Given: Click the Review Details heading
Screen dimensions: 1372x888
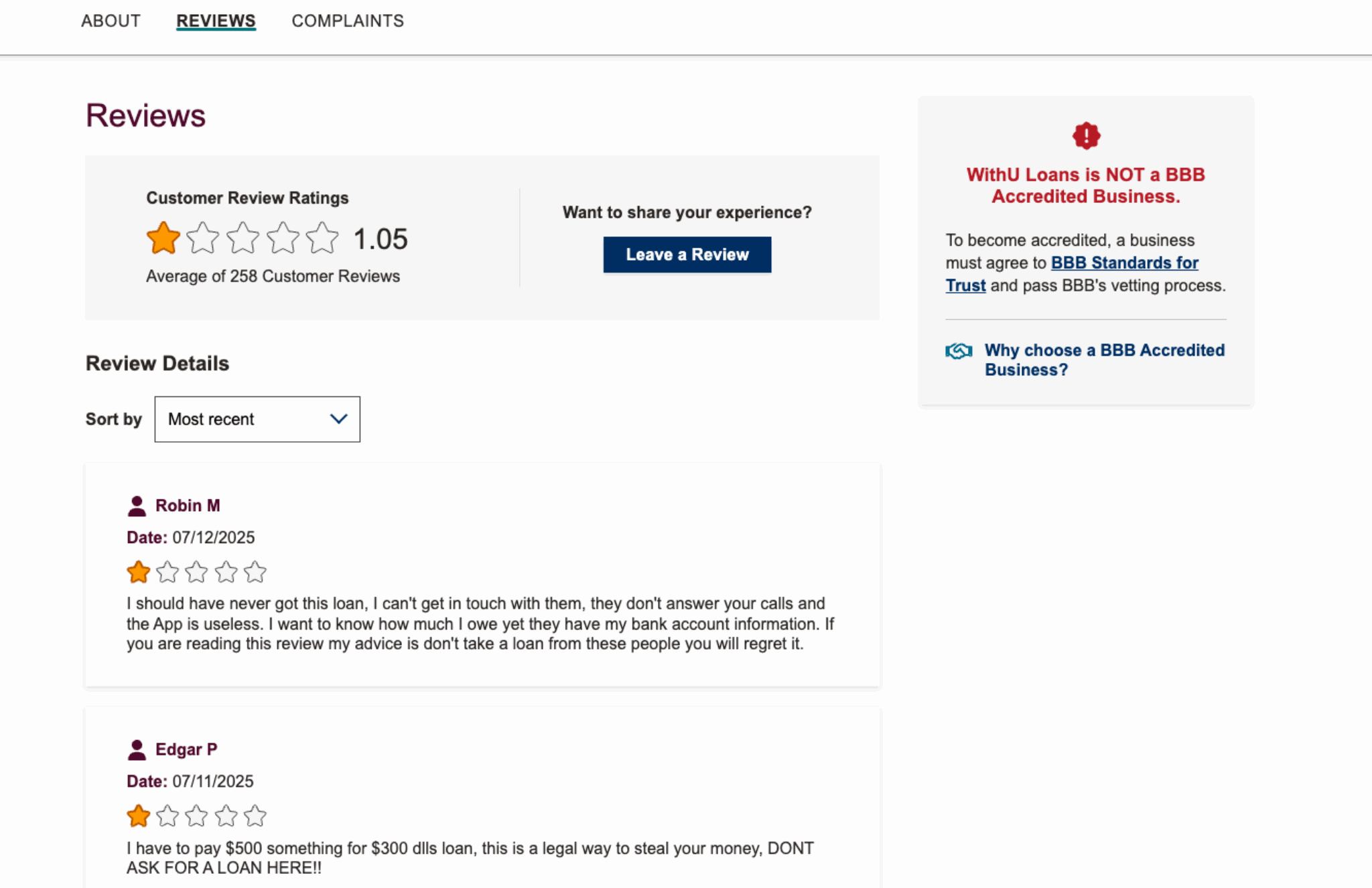Looking at the screenshot, I should click(x=157, y=363).
